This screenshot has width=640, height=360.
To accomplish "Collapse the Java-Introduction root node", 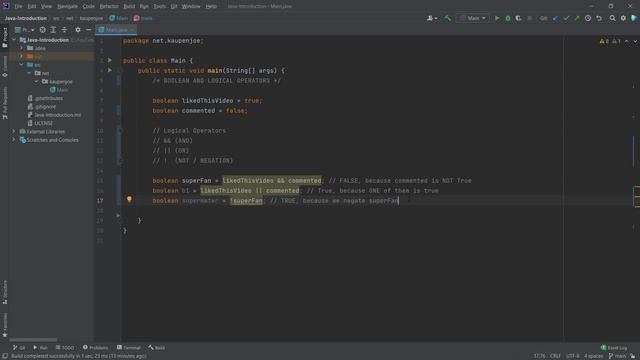I will point(14,40).
